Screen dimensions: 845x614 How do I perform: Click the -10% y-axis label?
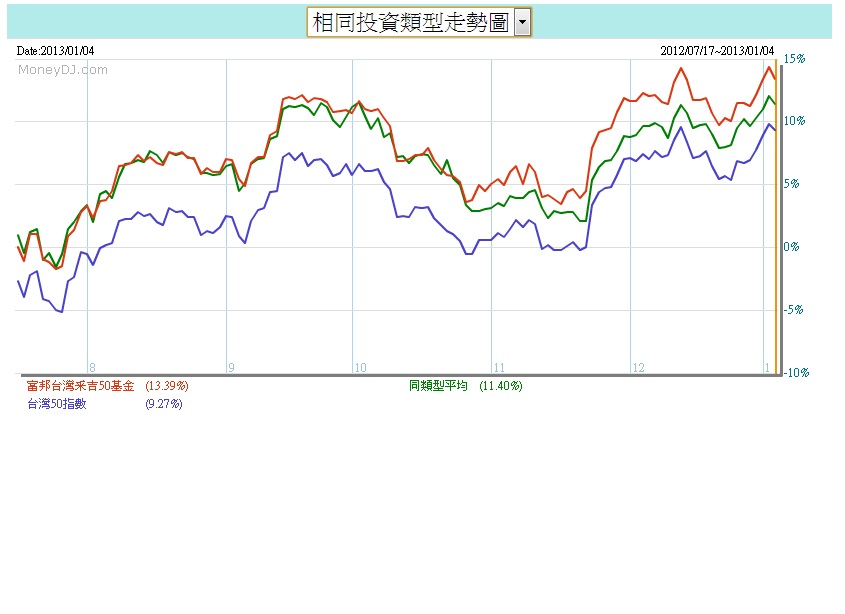pos(796,372)
